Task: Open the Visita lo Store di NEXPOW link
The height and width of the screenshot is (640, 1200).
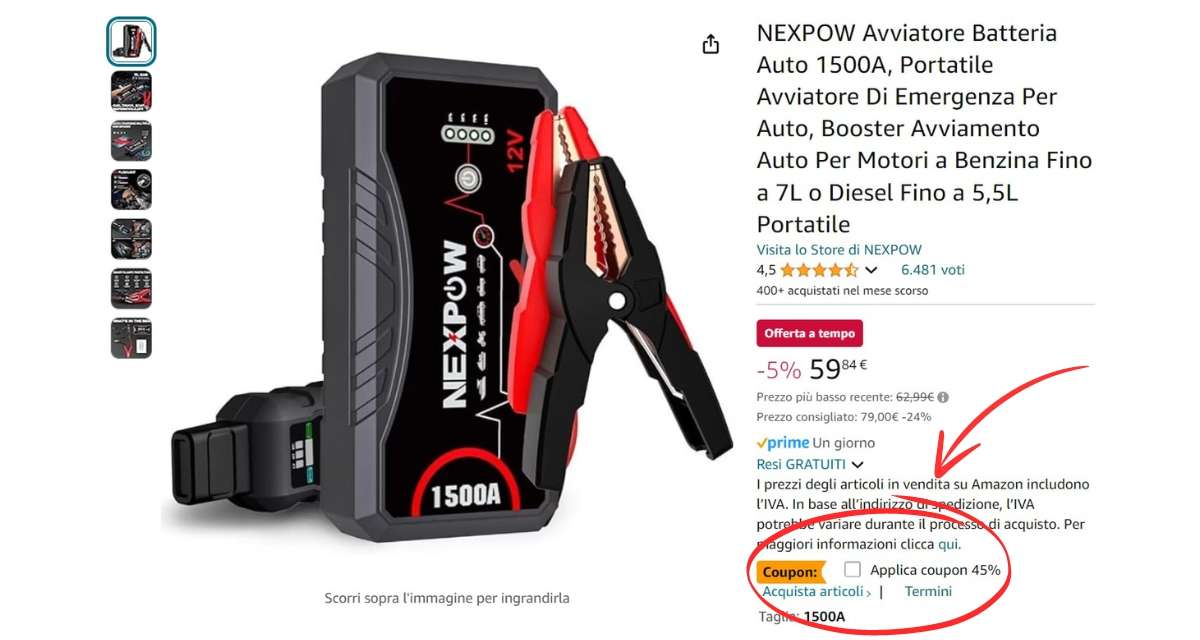Action: pos(839,250)
